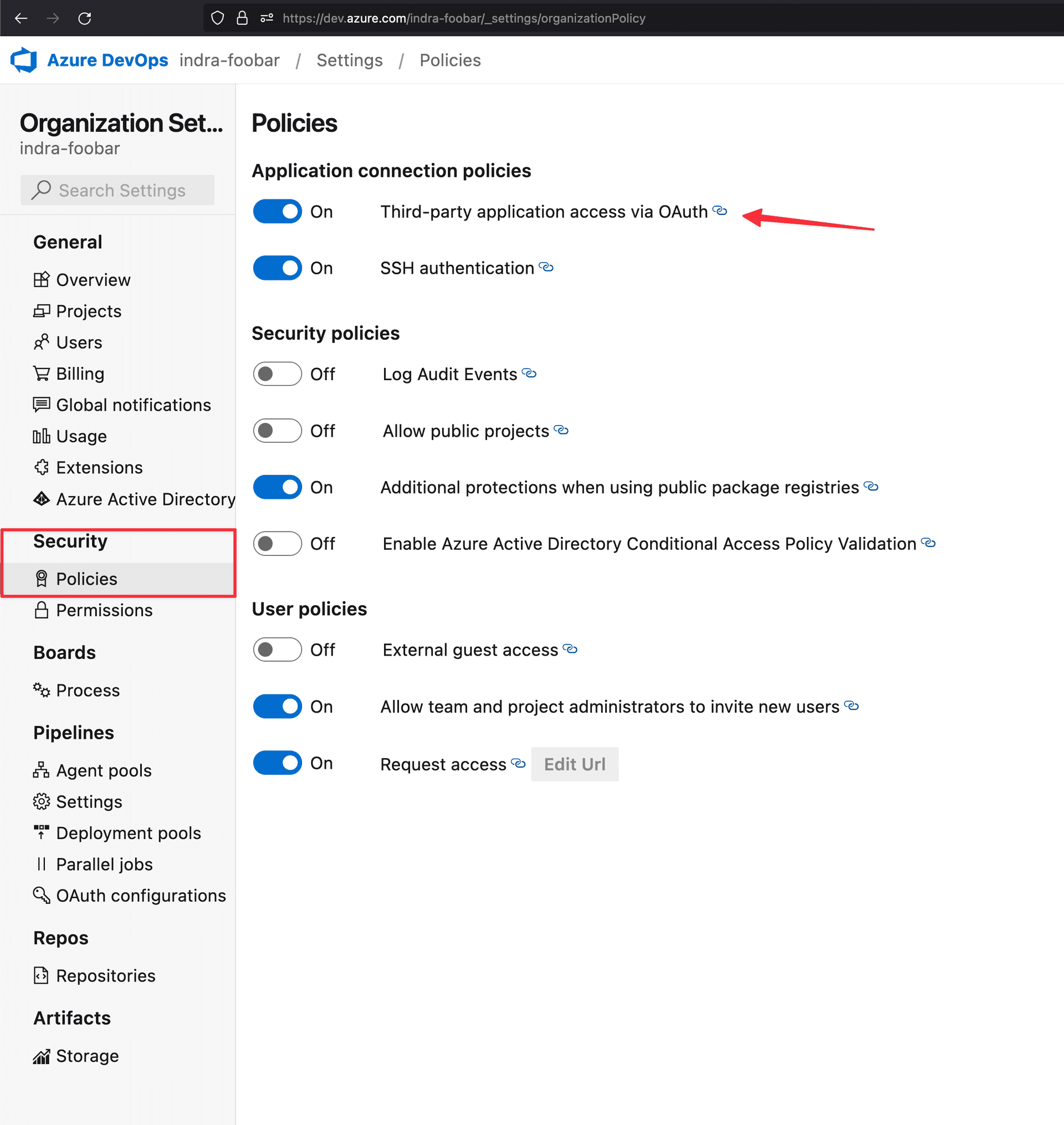
Task: Click the indra-foobar breadcrumb link
Action: (229, 60)
